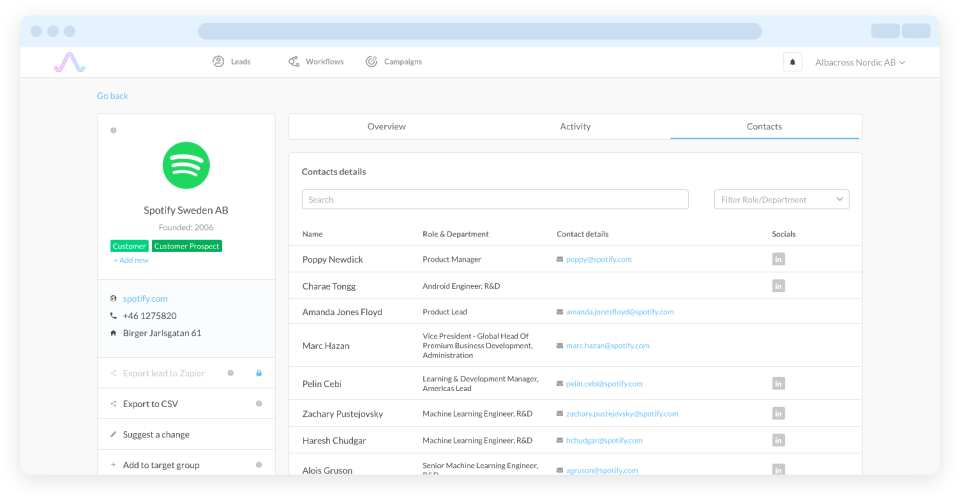Screen dimensions: 960x500
Task: Click info icon for Add to target group
Action: coord(259,465)
